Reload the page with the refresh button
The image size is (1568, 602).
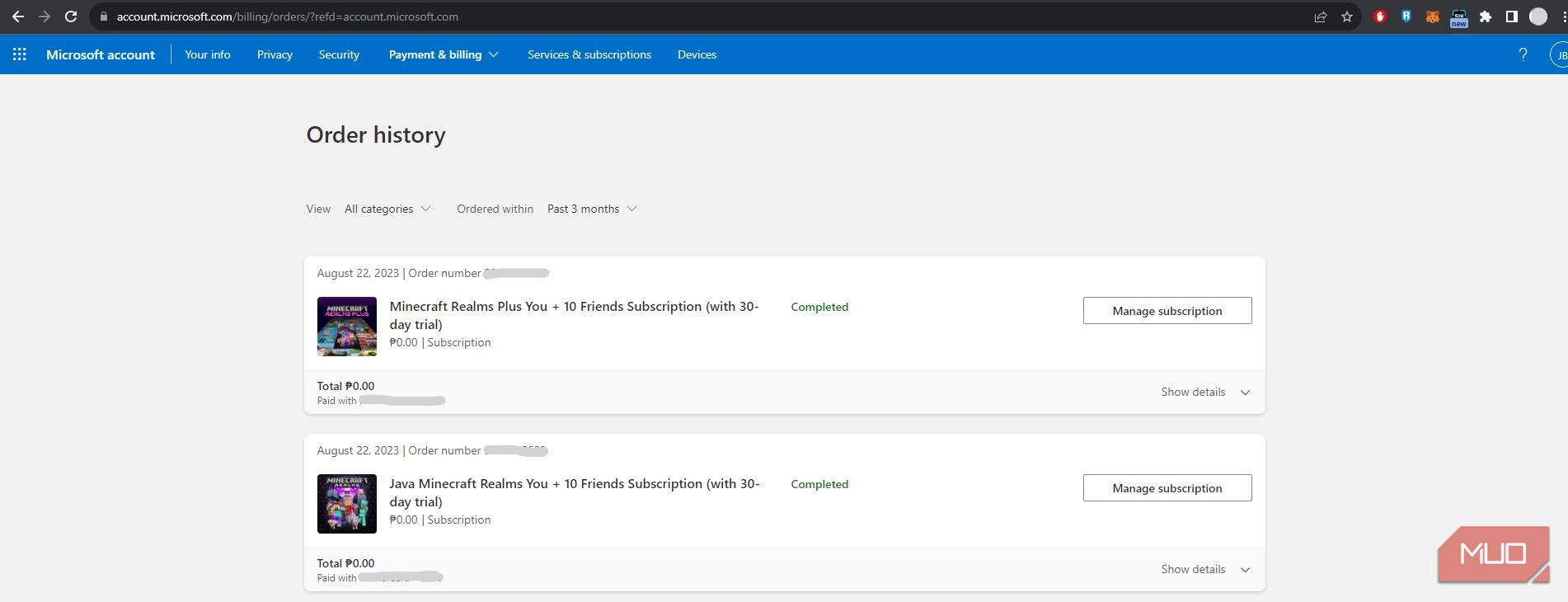click(71, 16)
